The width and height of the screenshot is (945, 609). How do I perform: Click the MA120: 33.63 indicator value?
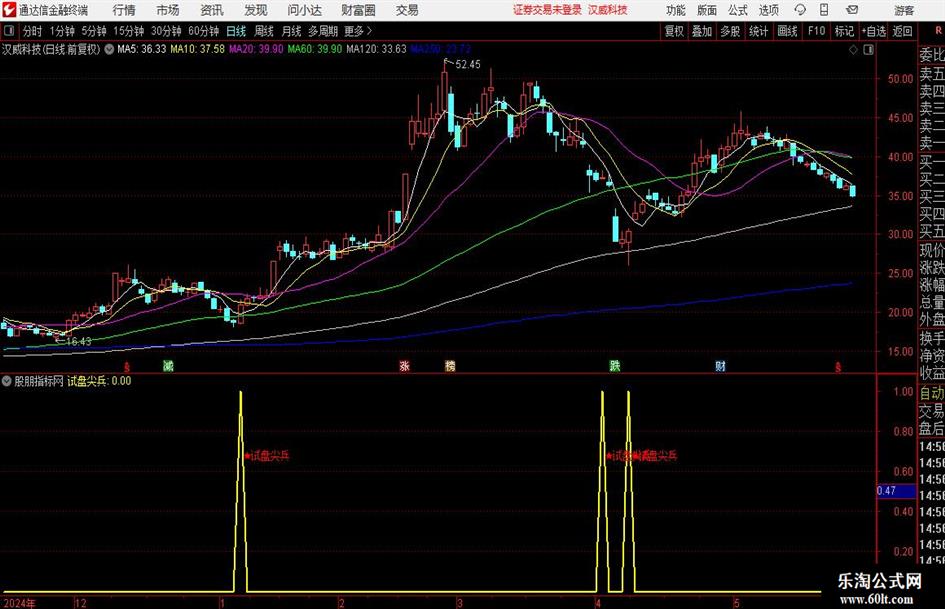(377, 49)
